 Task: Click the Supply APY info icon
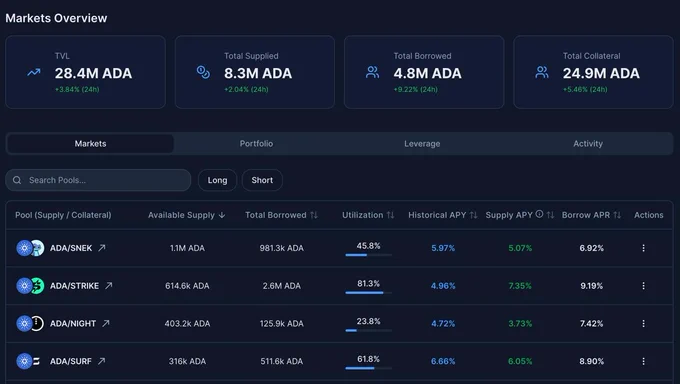(x=539, y=214)
